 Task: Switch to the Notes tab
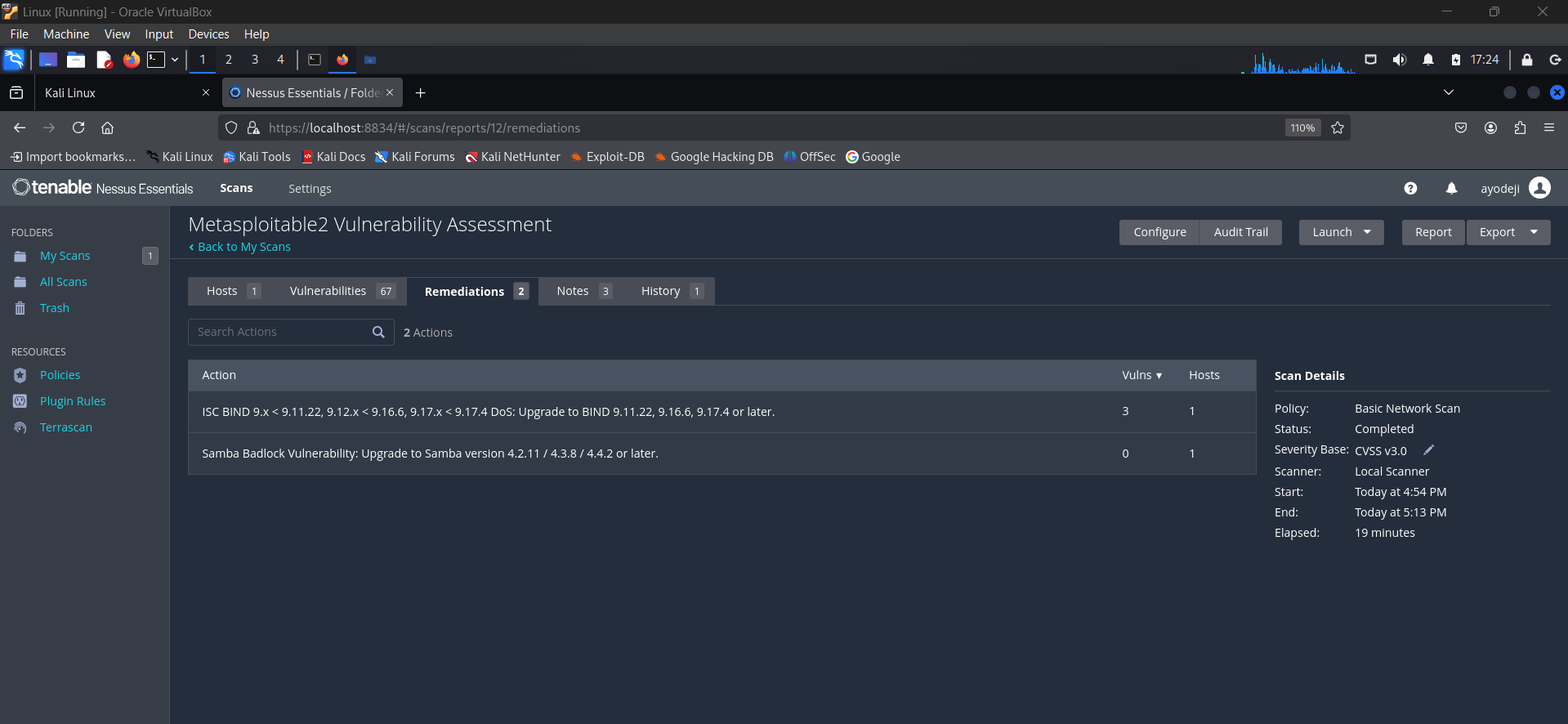click(583, 291)
